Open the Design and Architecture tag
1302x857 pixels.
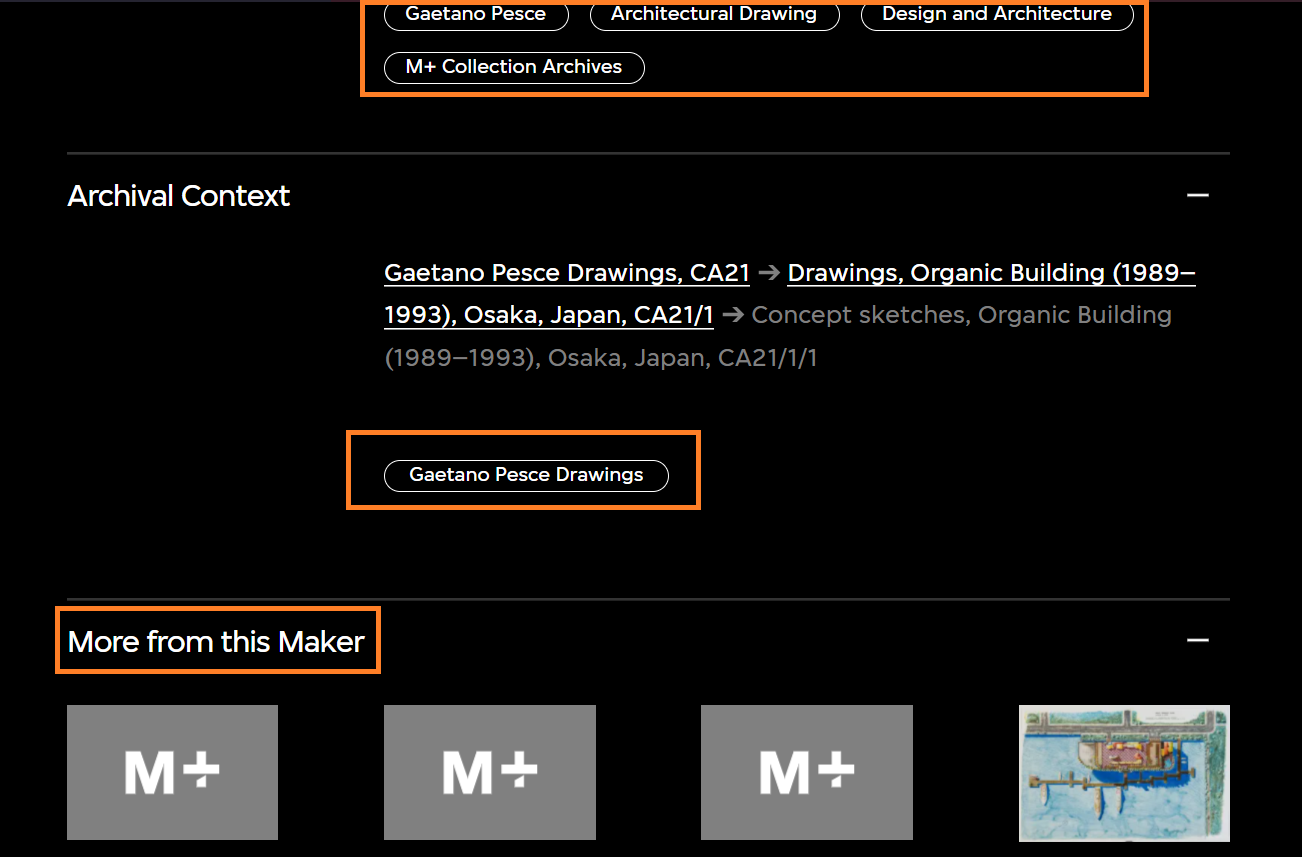pos(997,15)
